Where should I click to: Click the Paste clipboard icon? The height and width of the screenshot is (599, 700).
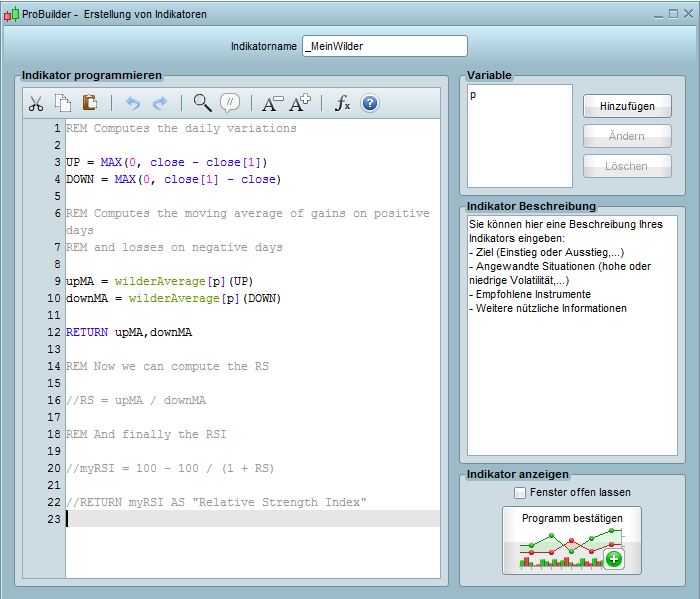[x=90, y=103]
